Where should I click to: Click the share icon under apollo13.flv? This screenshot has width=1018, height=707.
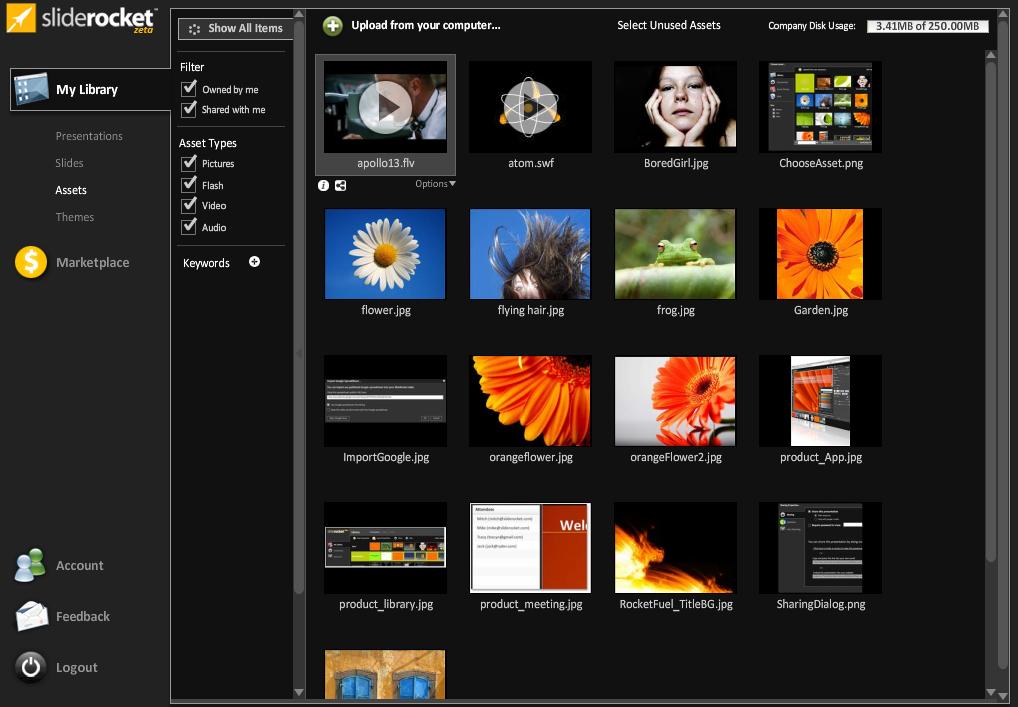340,186
